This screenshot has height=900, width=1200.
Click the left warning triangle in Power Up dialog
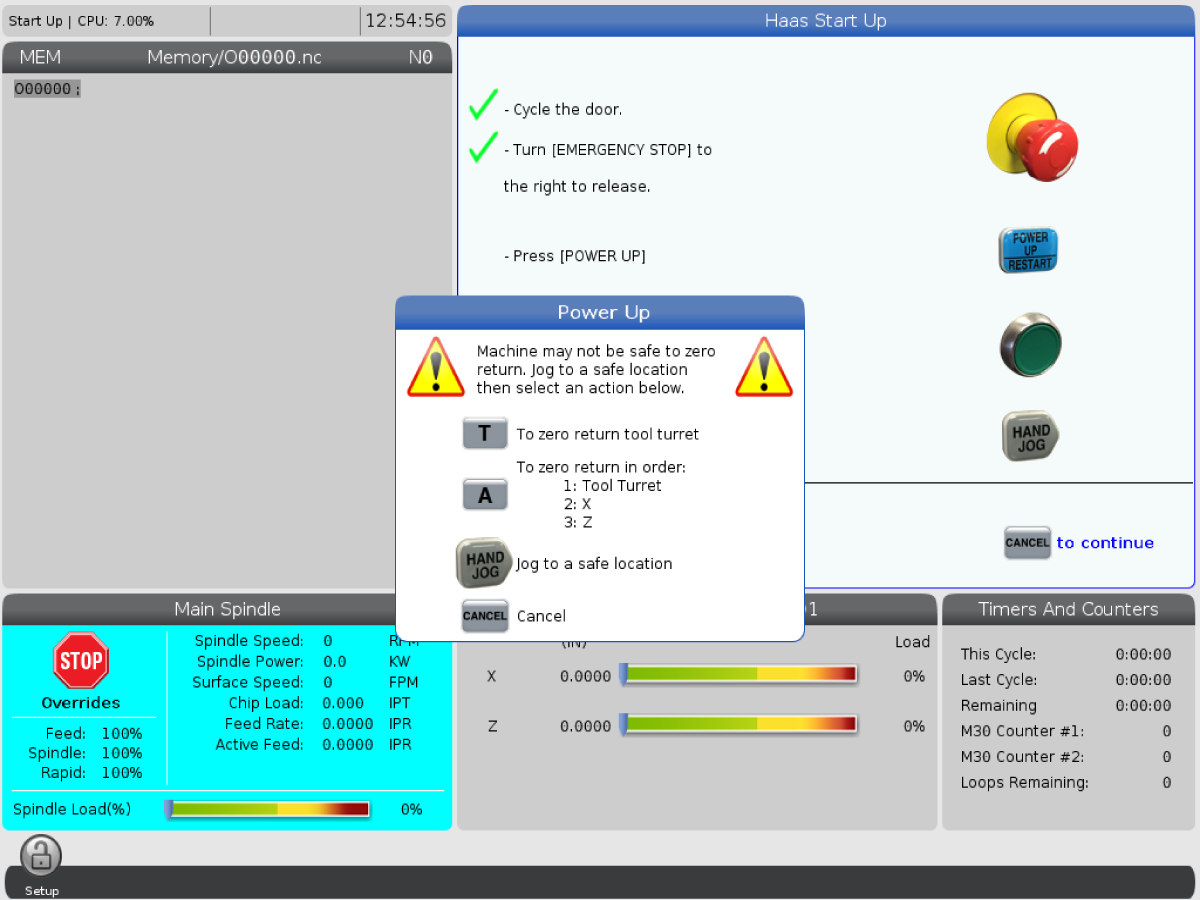click(436, 367)
